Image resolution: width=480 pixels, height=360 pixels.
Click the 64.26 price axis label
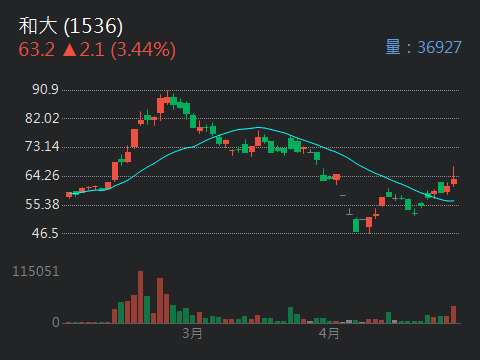(42, 175)
